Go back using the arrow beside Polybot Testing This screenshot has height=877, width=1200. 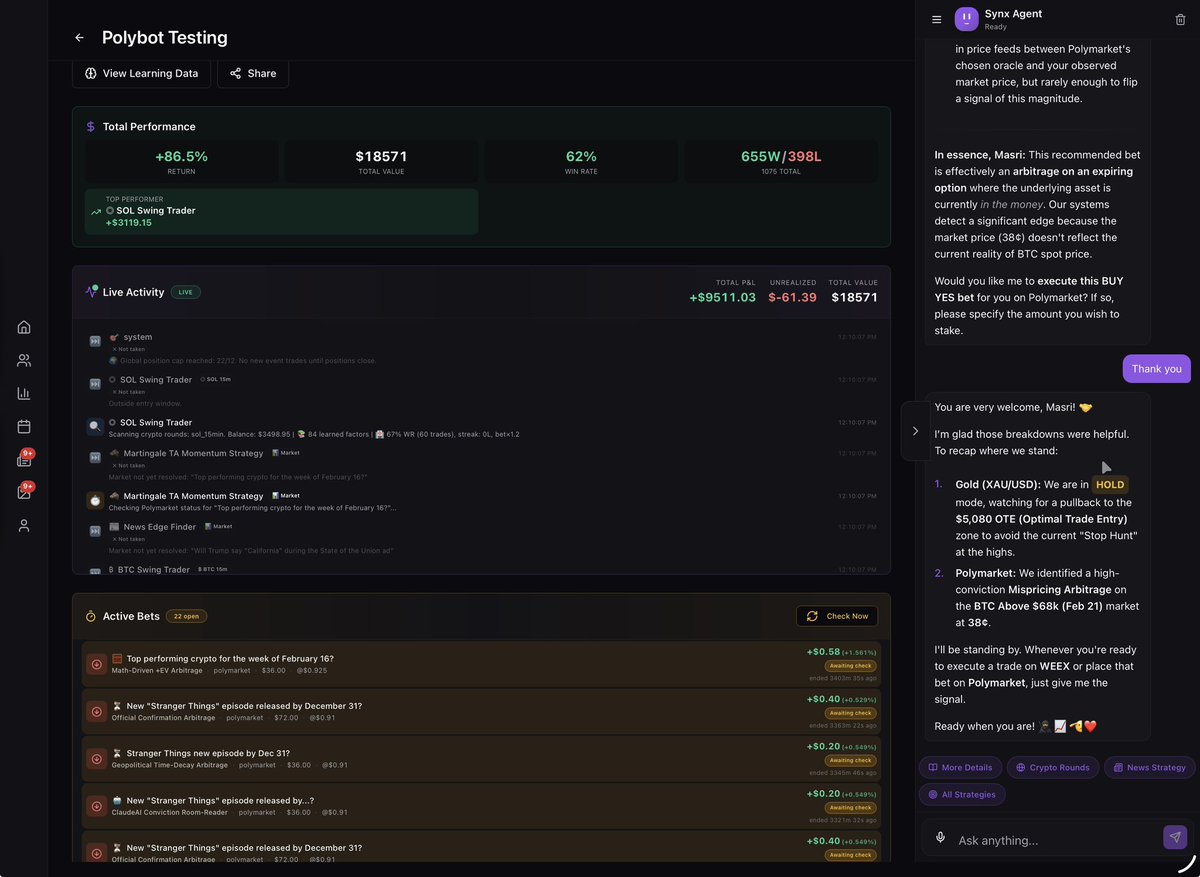[x=79, y=38]
